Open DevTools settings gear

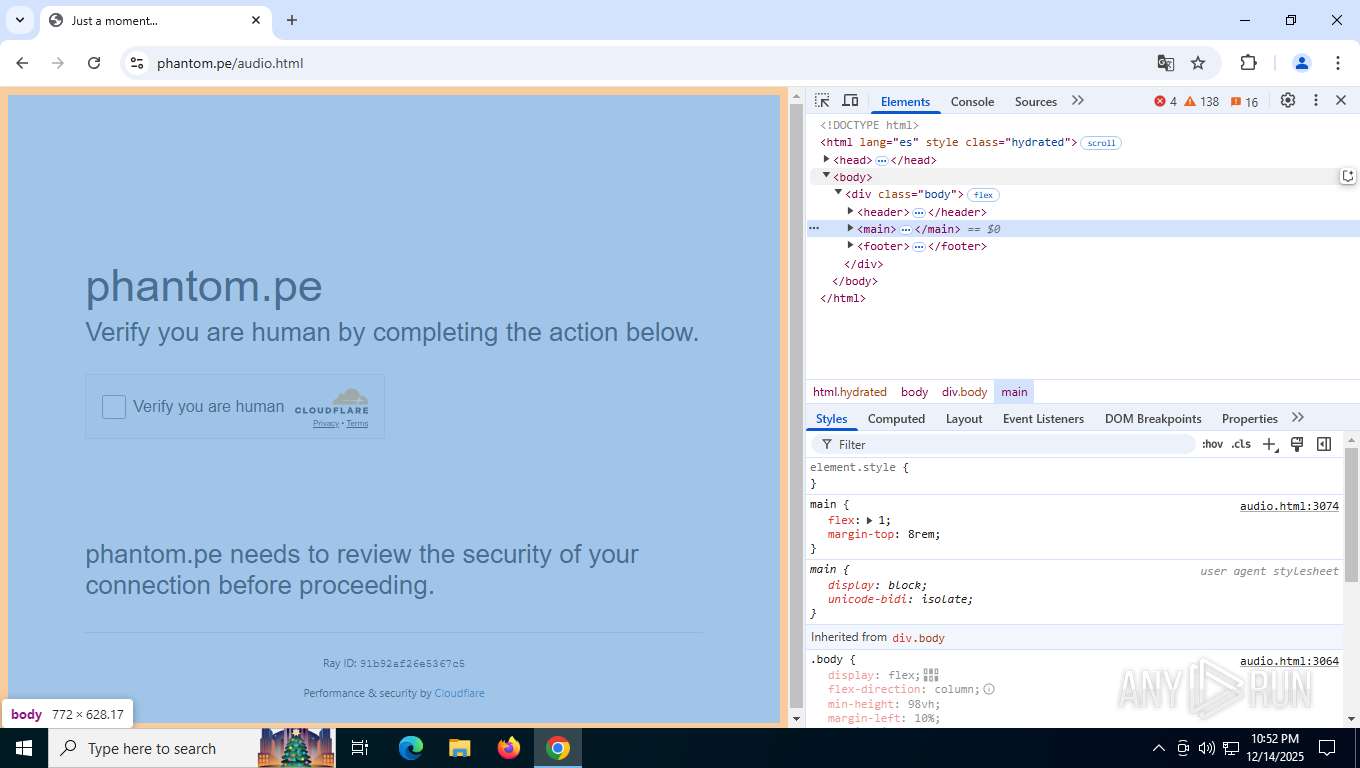coord(1288,101)
